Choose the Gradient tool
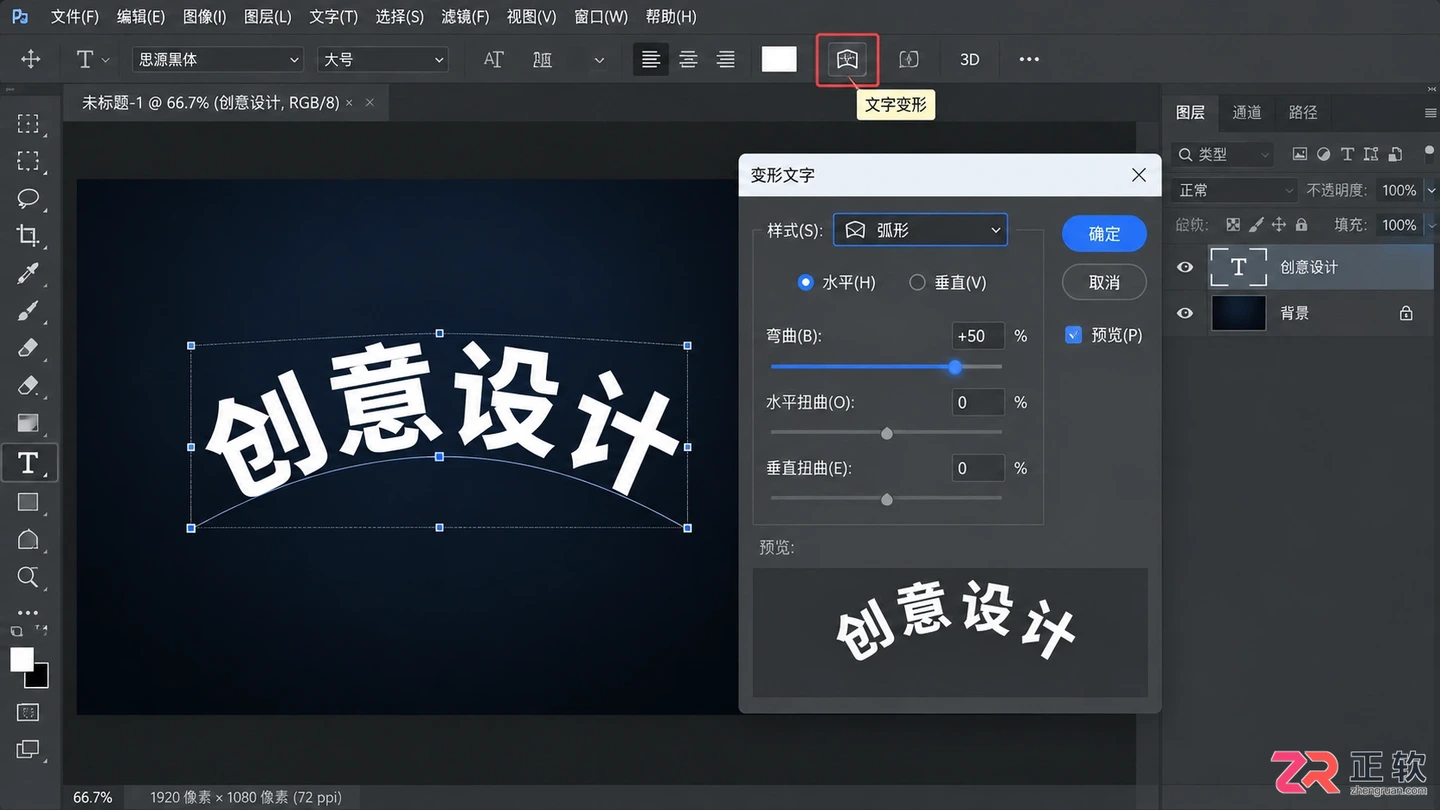The width and height of the screenshot is (1440, 810). coord(28,424)
